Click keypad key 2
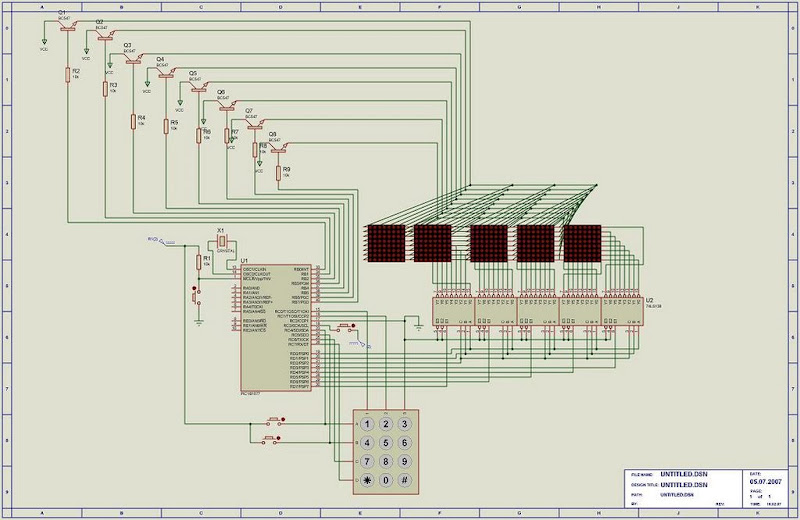This screenshot has width=800, height=520. pyautogui.click(x=386, y=424)
